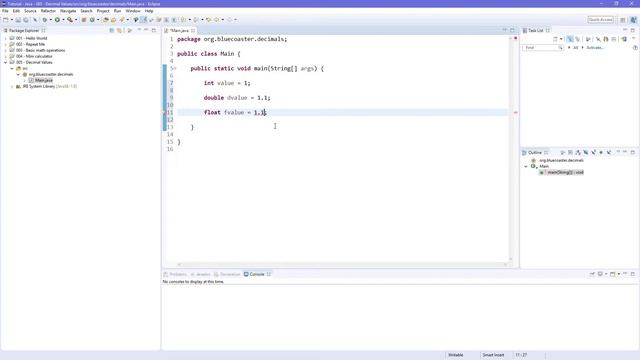The image size is (640, 360).
Task: Collapse the Main class in Outline
Action: coord(526,167)
